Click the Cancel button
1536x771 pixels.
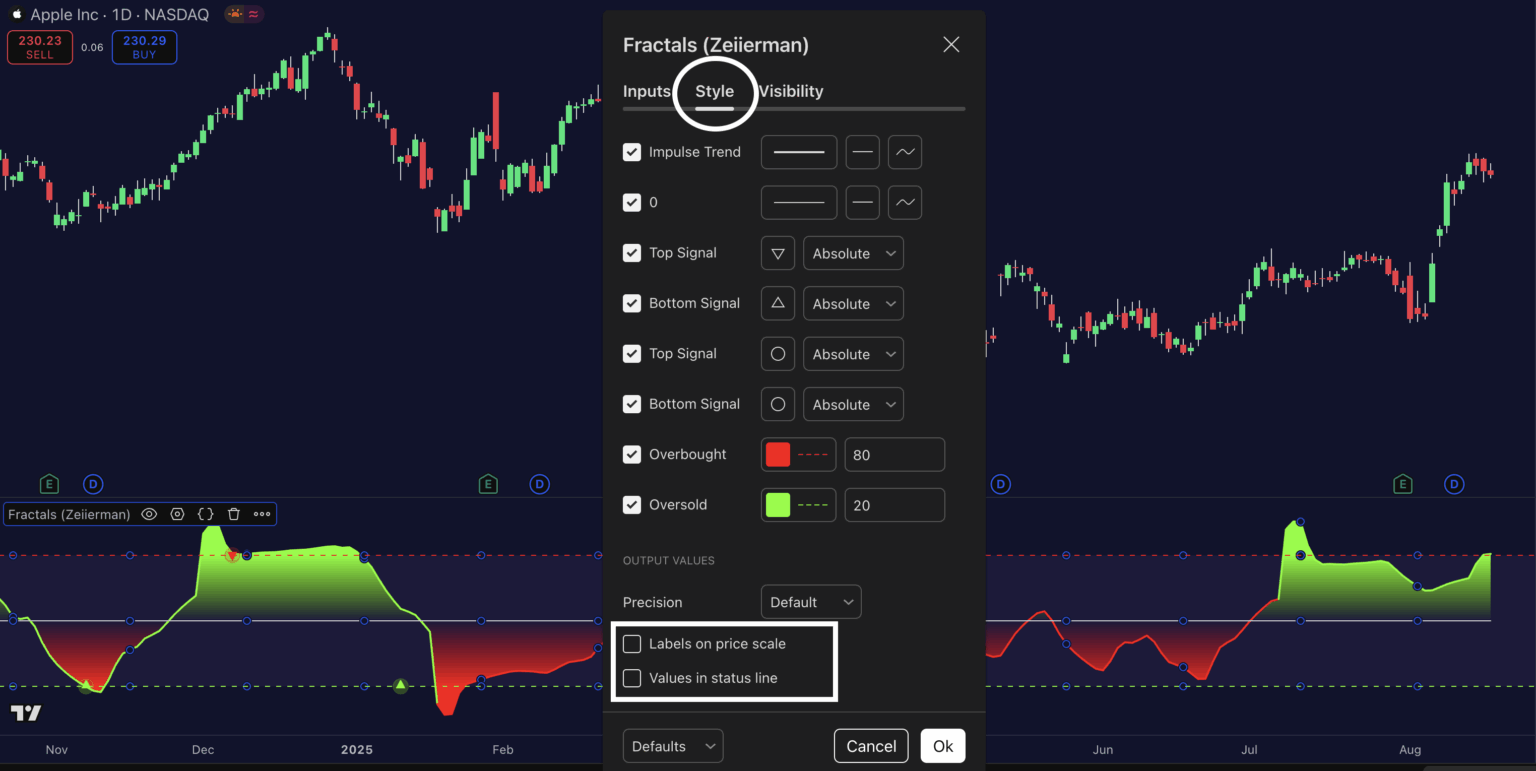click(x=871, y=746)
